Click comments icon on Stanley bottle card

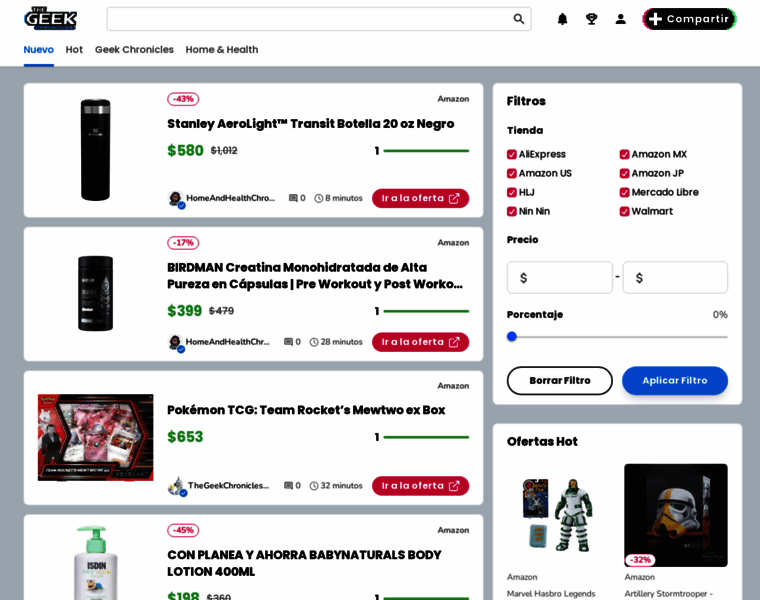coord(293,198)
